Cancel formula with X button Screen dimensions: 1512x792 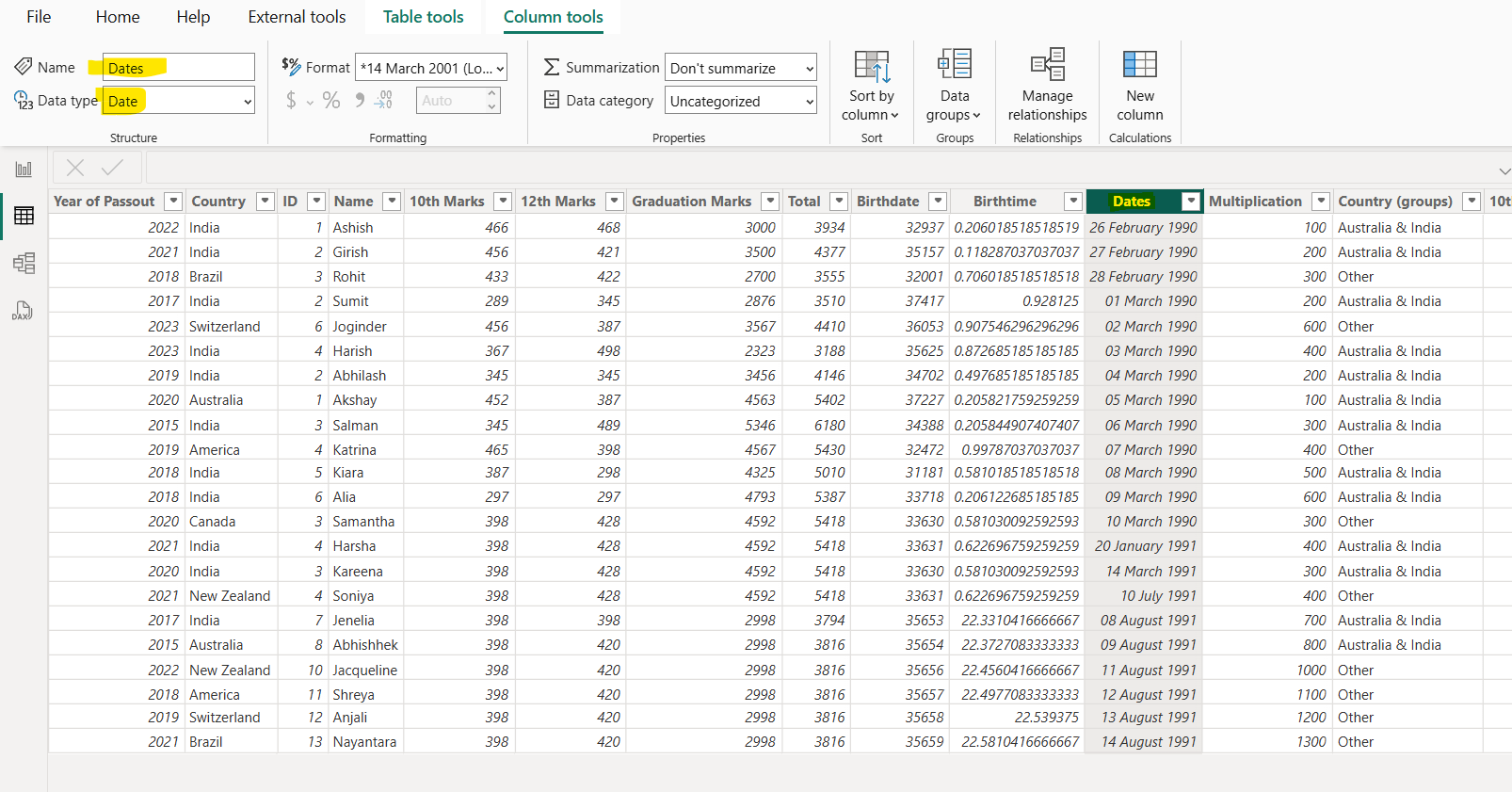75,168
